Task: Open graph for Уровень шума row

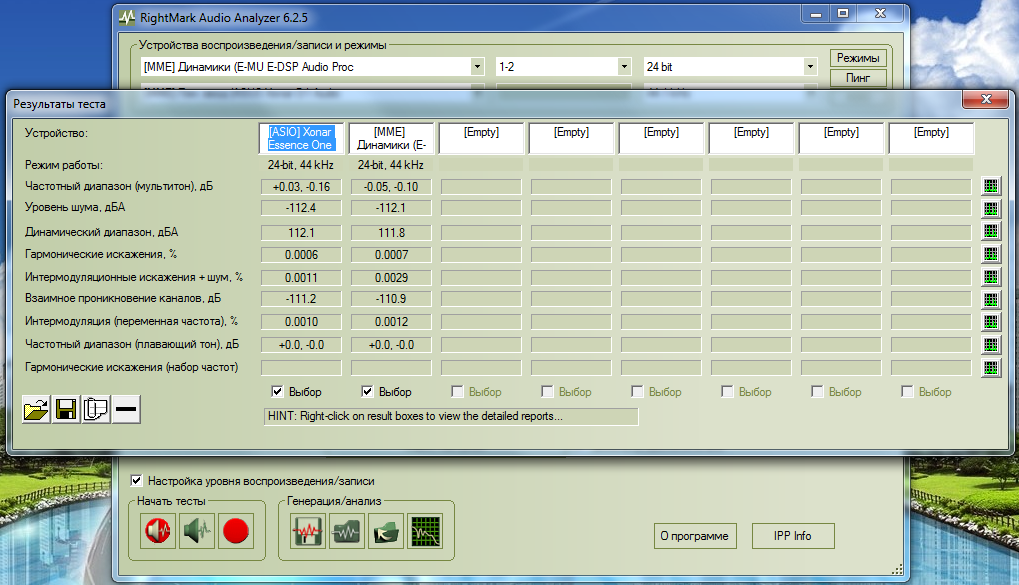Action: (x=990, y=209)
